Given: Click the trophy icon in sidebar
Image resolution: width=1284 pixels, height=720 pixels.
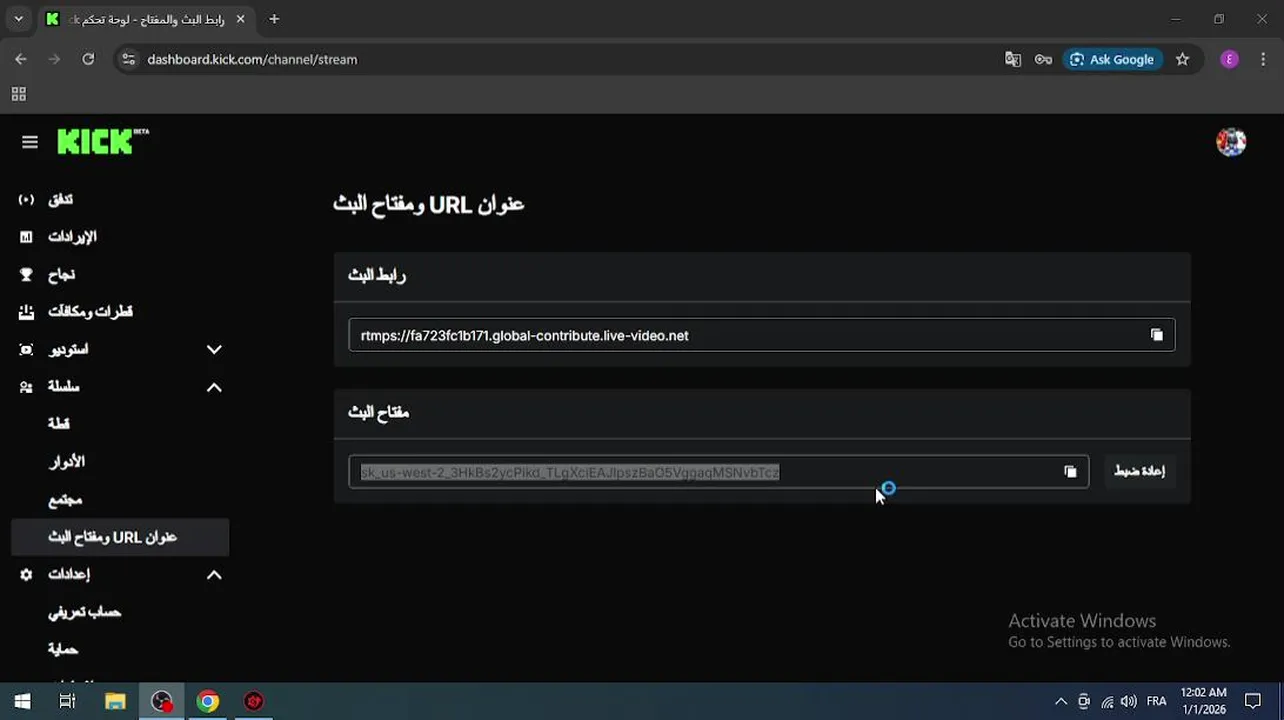Looking at the screenshot, I should click(x=26, y=274).
